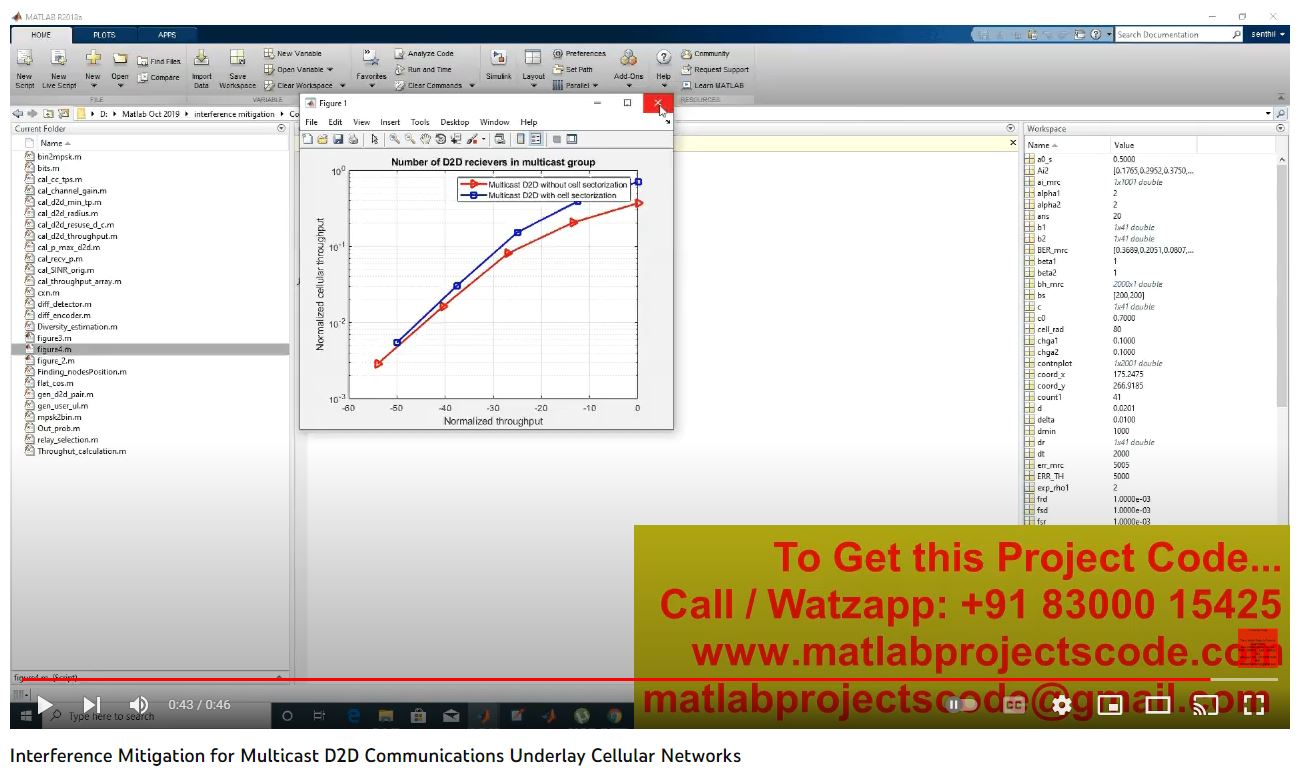The width and height of the screenshot is (1298, 777).
Task: Open the video in miniplayer
Action: (x=1110, y=705)
